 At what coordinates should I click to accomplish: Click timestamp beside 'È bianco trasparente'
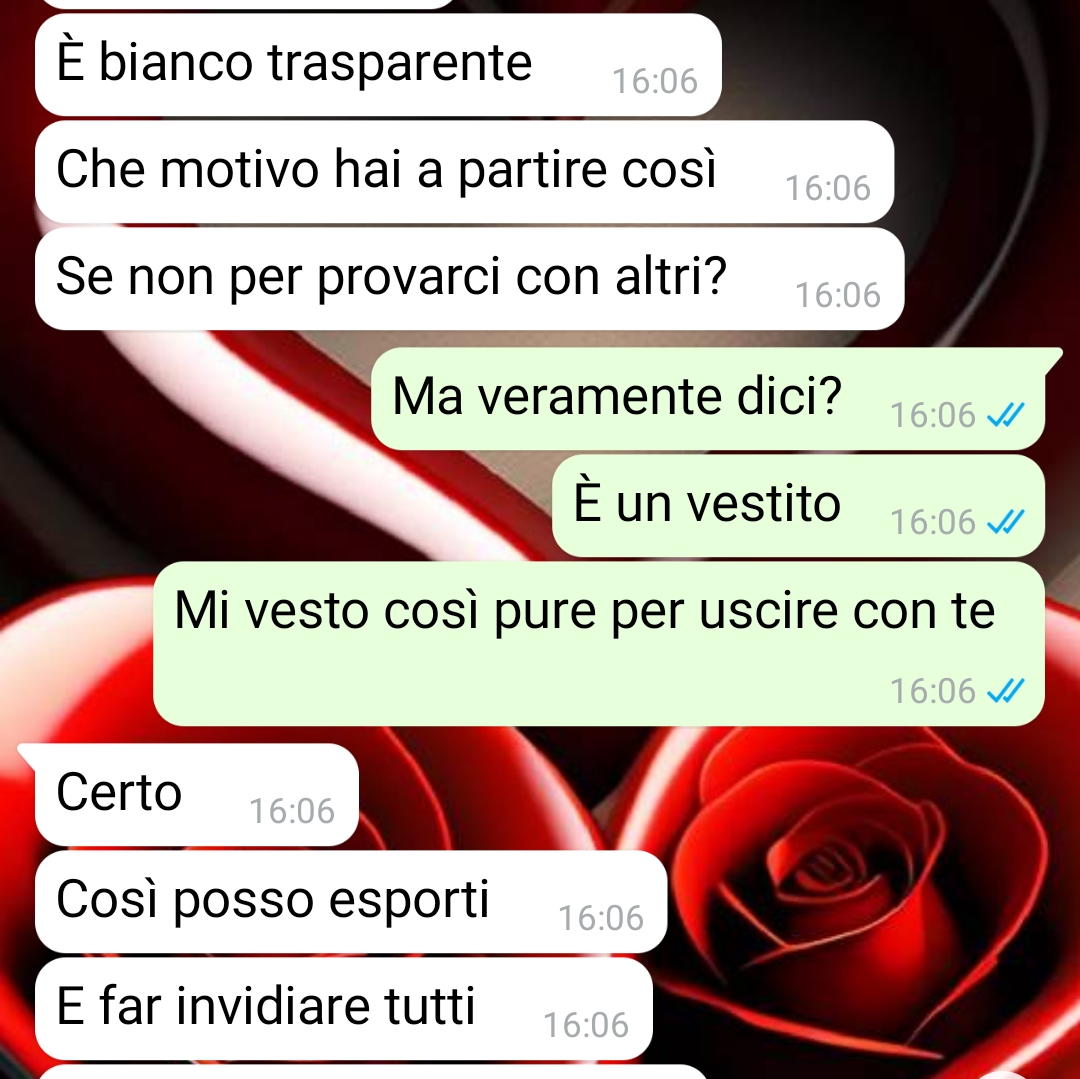pos(655,81)
